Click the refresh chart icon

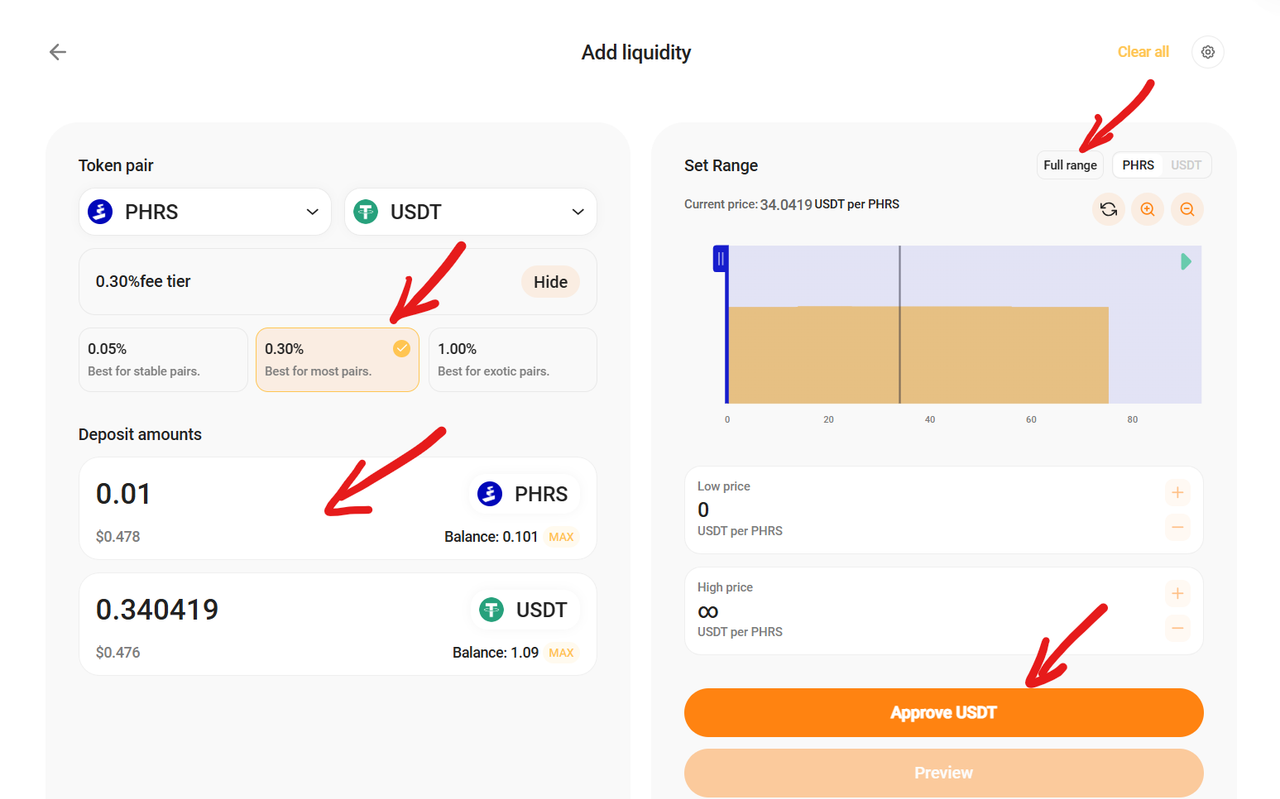pyautogui.click(x=1108, y=209)
